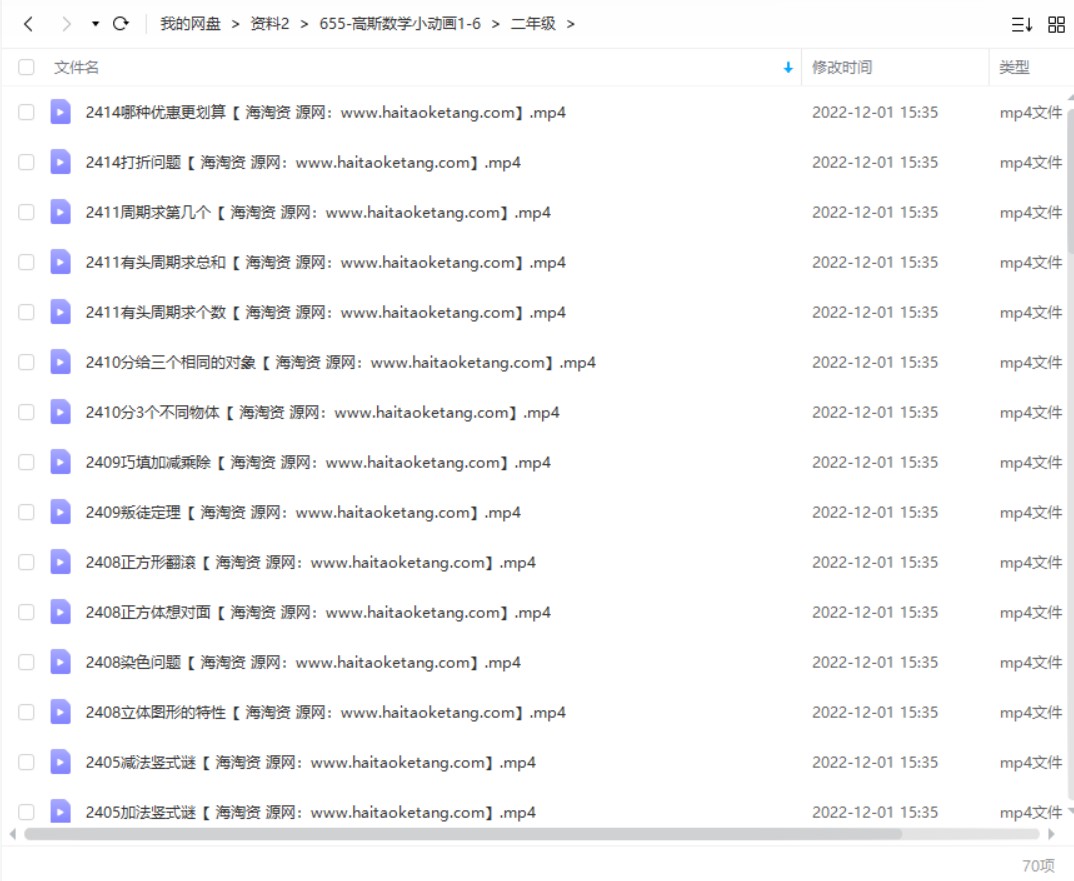Viewport: 1074px width, 881px height.
Task: Click video icon of 2405加法竖式谜
Action: [x=60, y=811]
